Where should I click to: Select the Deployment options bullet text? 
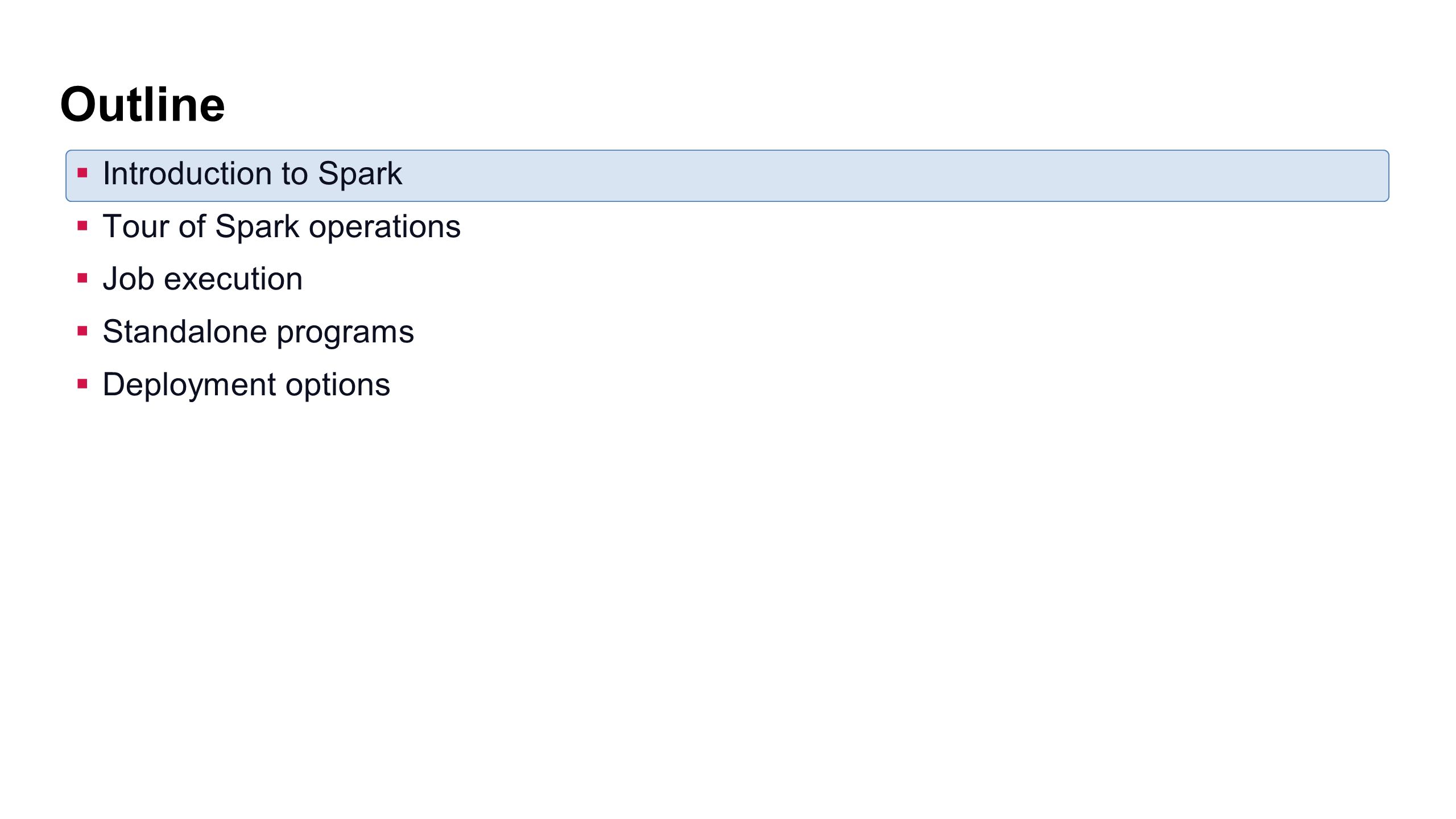[246, 385]
